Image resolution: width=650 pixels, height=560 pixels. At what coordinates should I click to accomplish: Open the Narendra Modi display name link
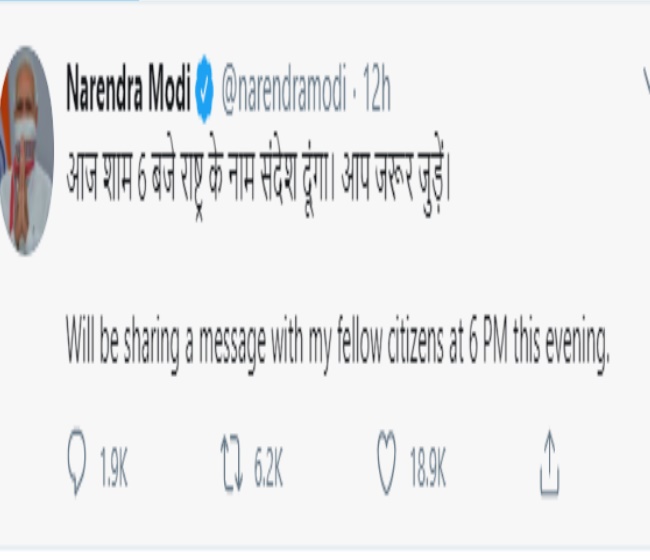[129, 87]
